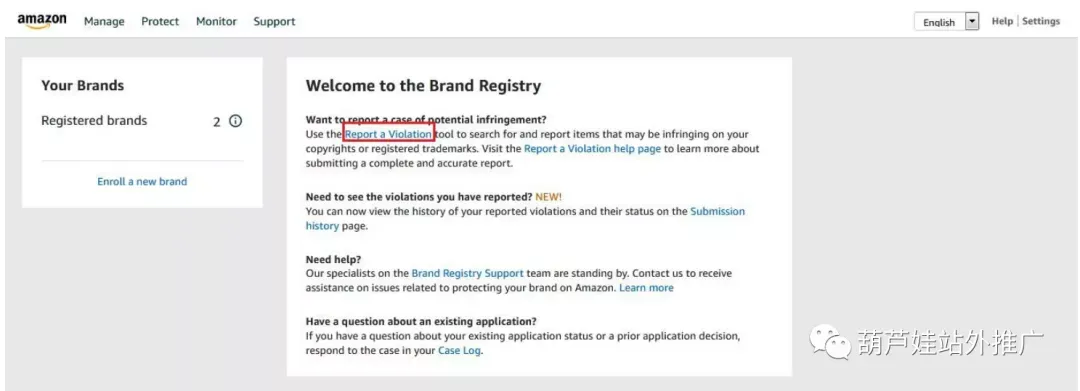1080x391 pixels.
Task: Click the Help link in header
Action: coord(1002,21)
